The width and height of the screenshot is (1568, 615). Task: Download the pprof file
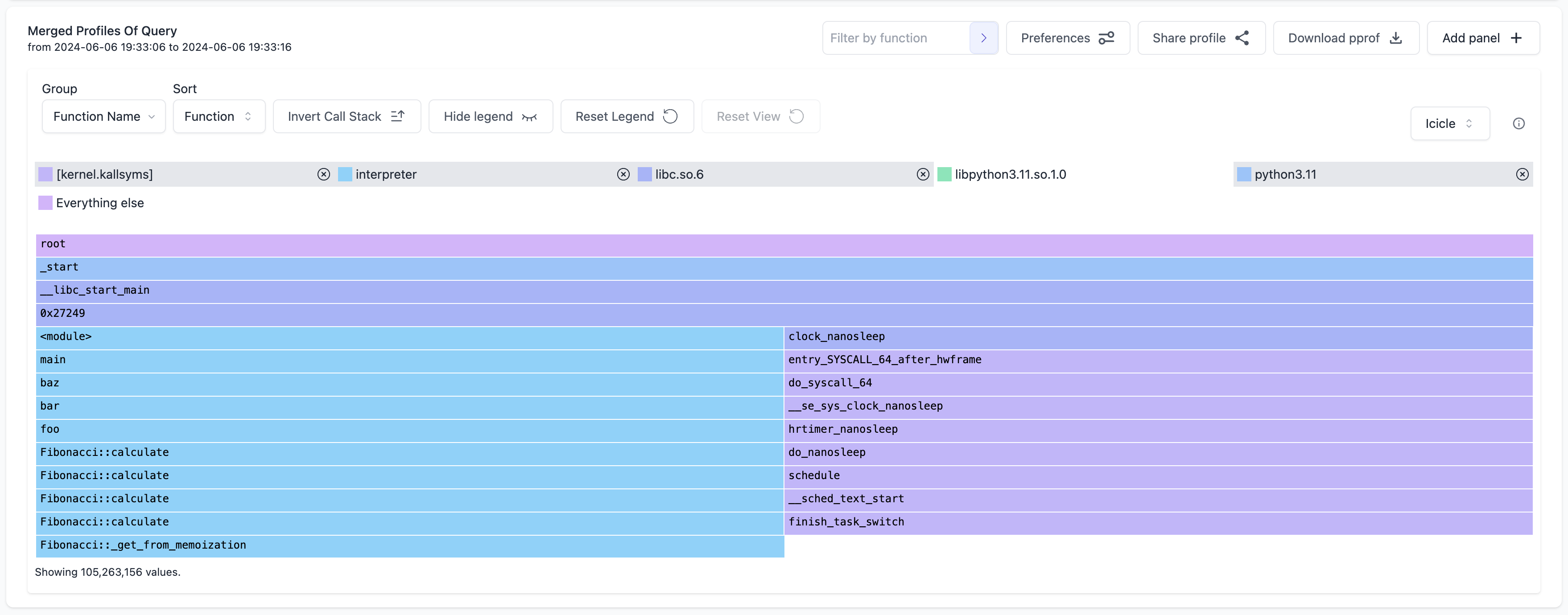pyautogui.click(x=1345, y=38)
